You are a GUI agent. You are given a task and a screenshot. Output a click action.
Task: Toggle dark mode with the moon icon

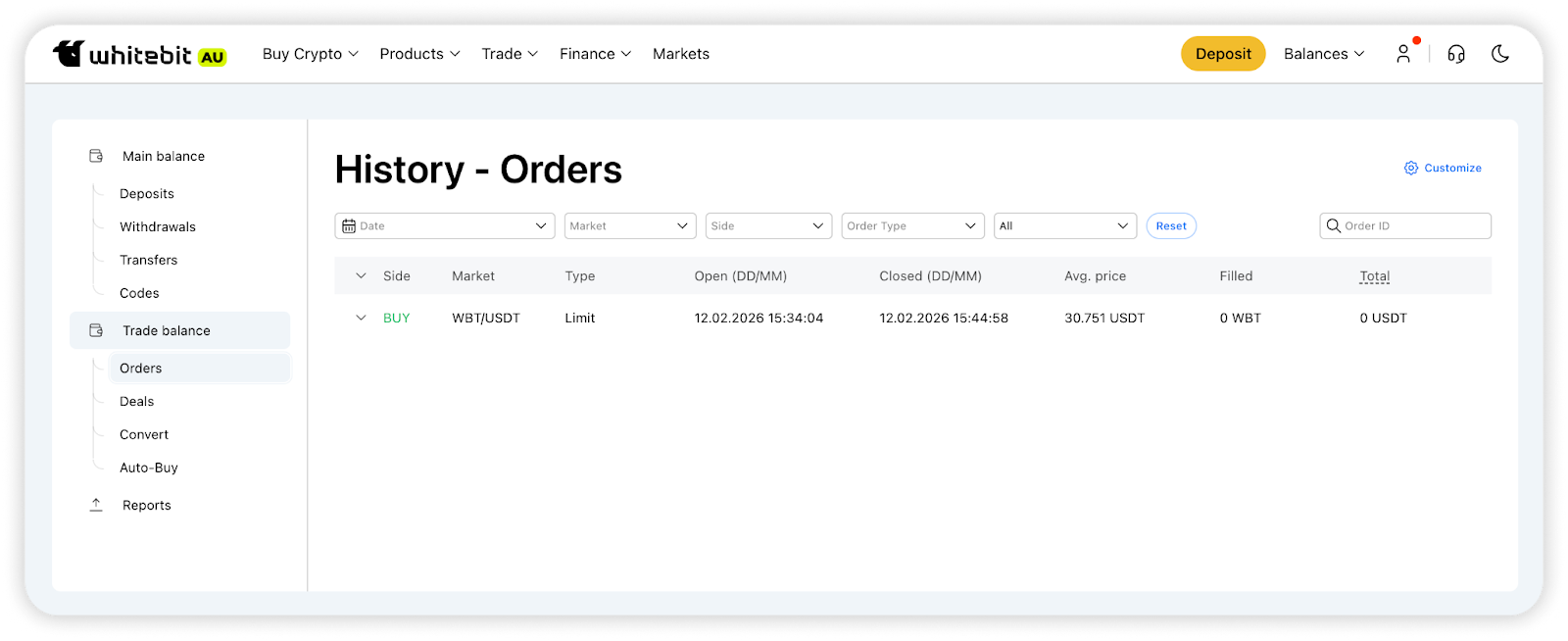[1500, 54]
